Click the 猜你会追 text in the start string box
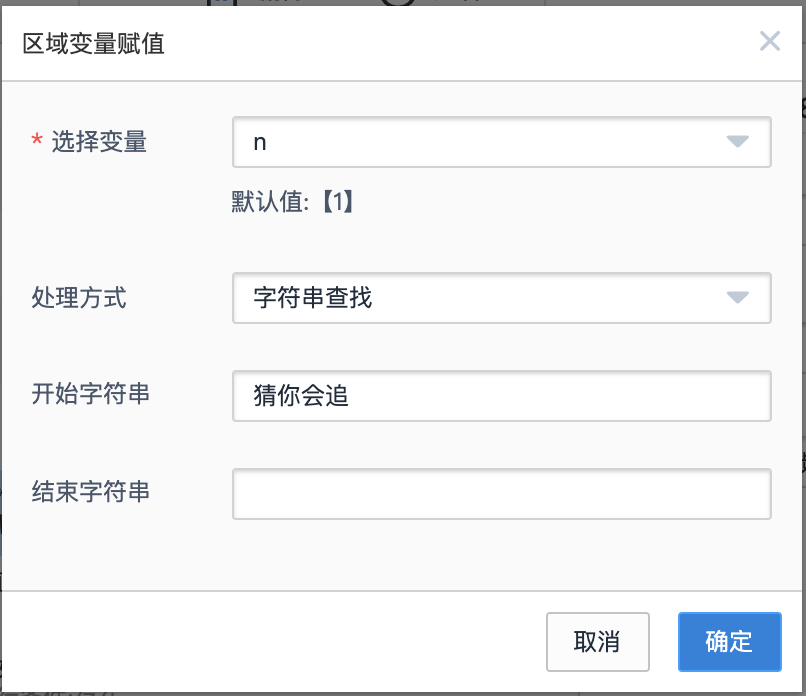 click(301, 396)
